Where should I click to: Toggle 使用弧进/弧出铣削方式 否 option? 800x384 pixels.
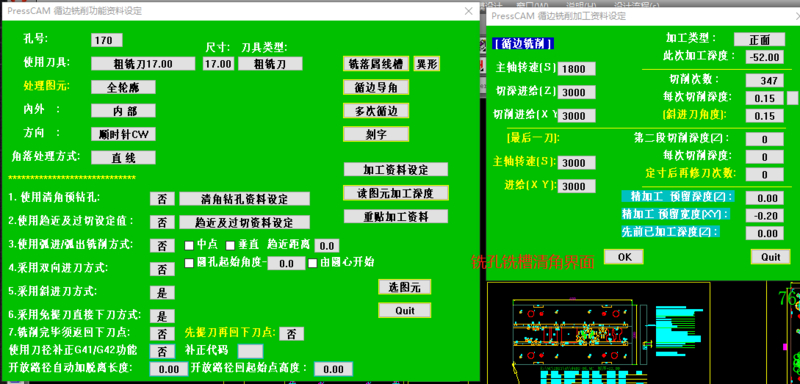[162, 246]
